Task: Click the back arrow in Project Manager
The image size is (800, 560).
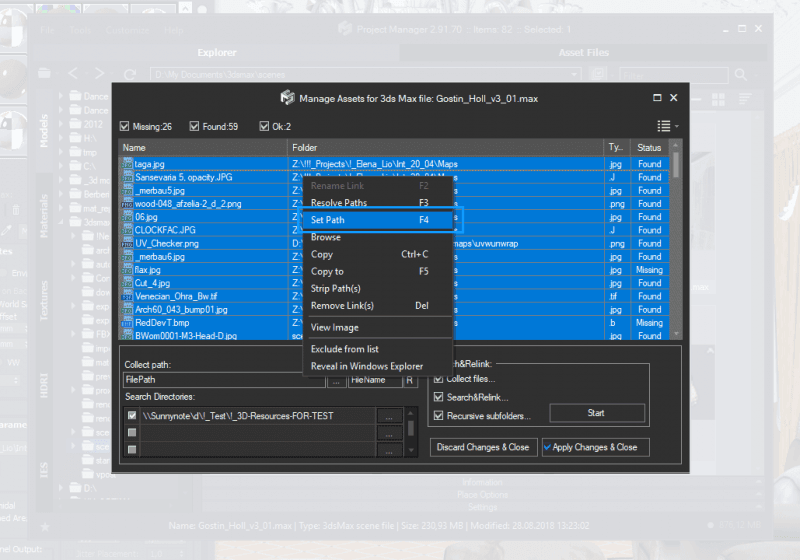Action: click(73, 74)
